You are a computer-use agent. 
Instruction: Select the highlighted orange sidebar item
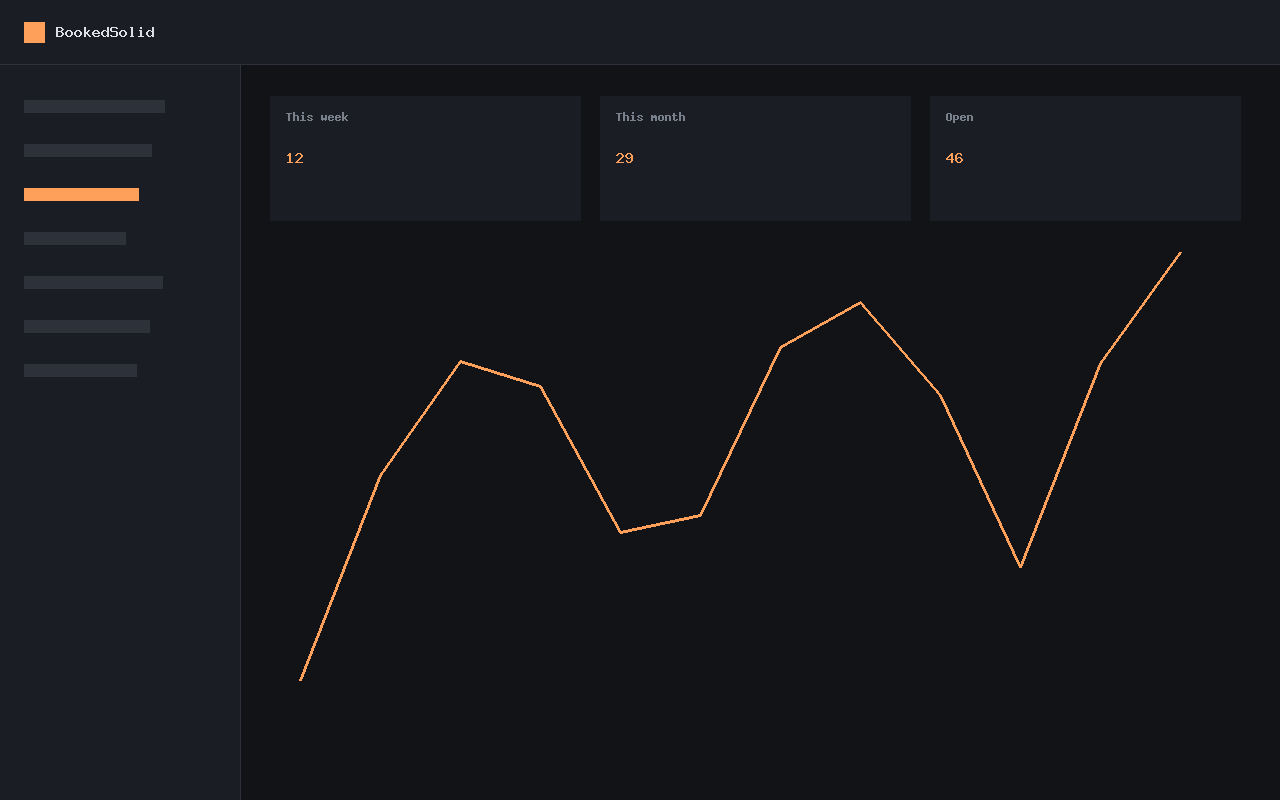pyautogui.click(x=81, y=194)
